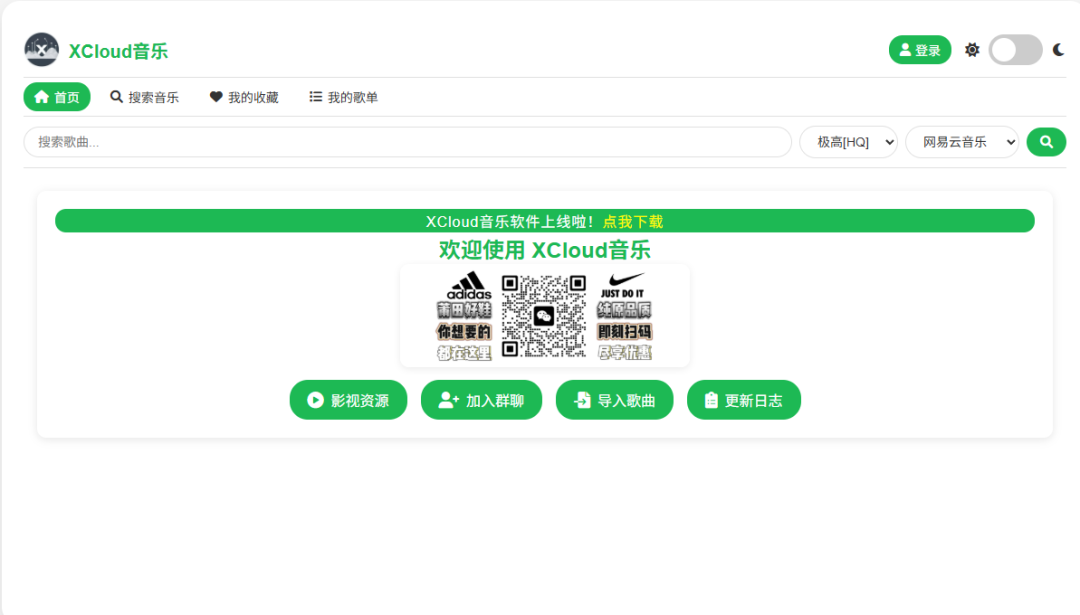This screenshot has height=615, width=1080.
Task: Toggle the theme slider next to the gear
Action: 1015,48
